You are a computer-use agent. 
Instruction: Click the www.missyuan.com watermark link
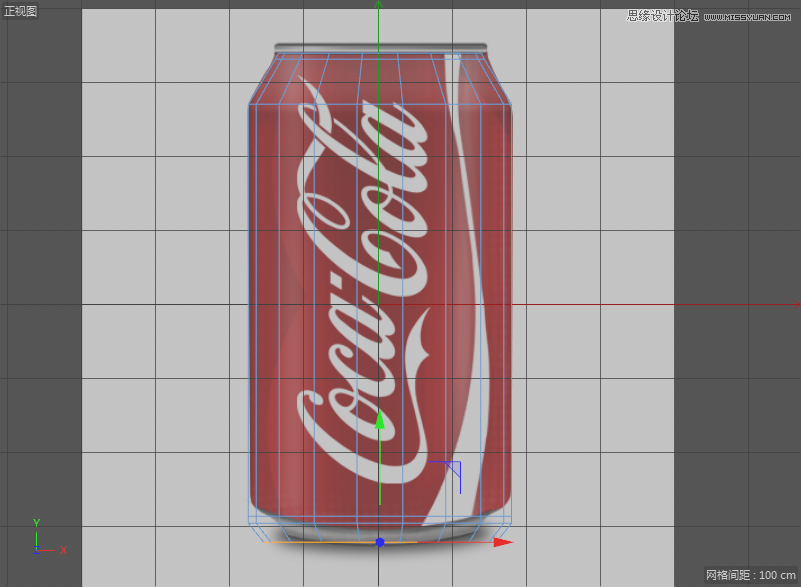click(750, 17)
